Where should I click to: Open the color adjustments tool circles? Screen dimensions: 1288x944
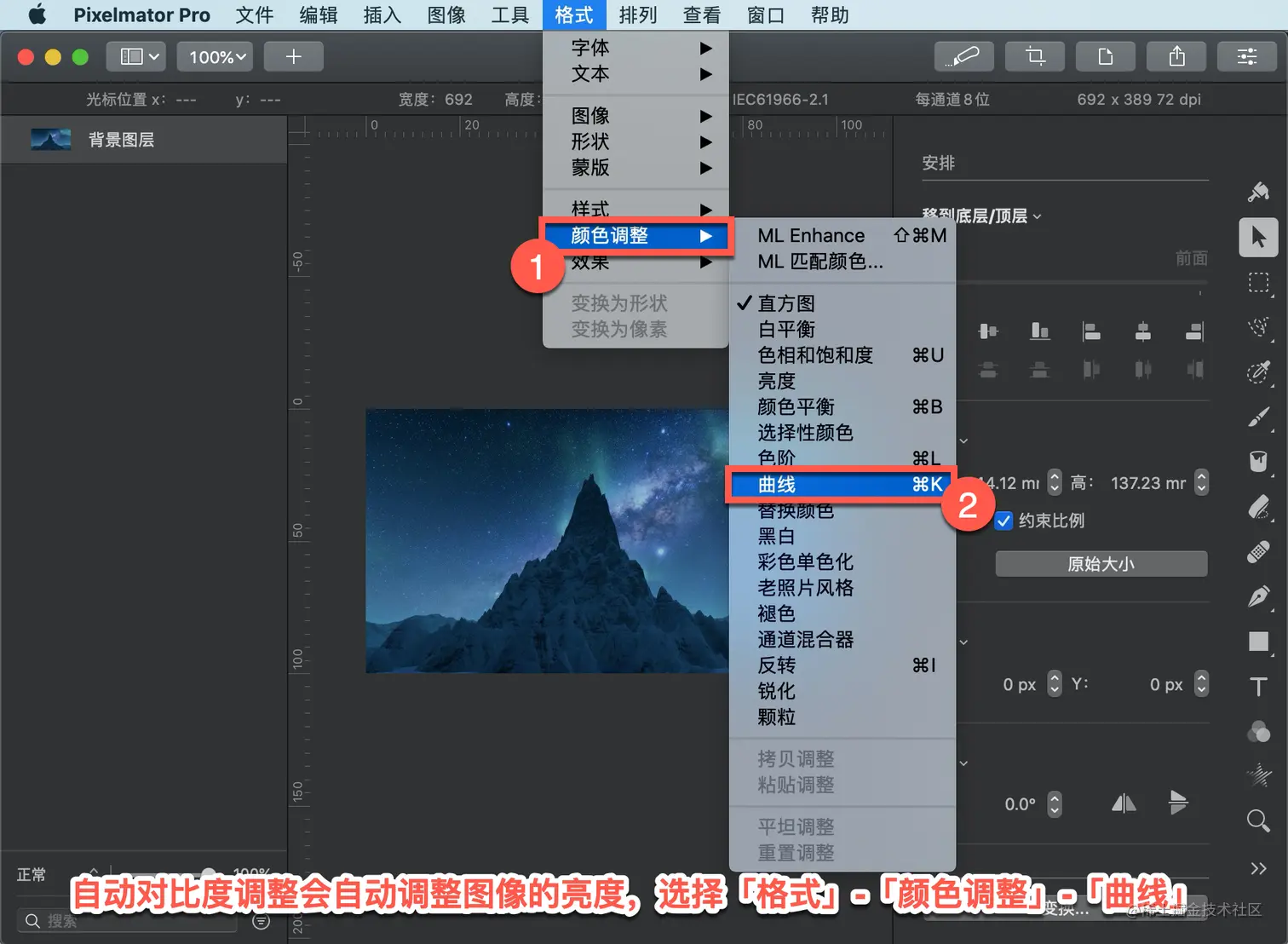(x=1258, y=732)
